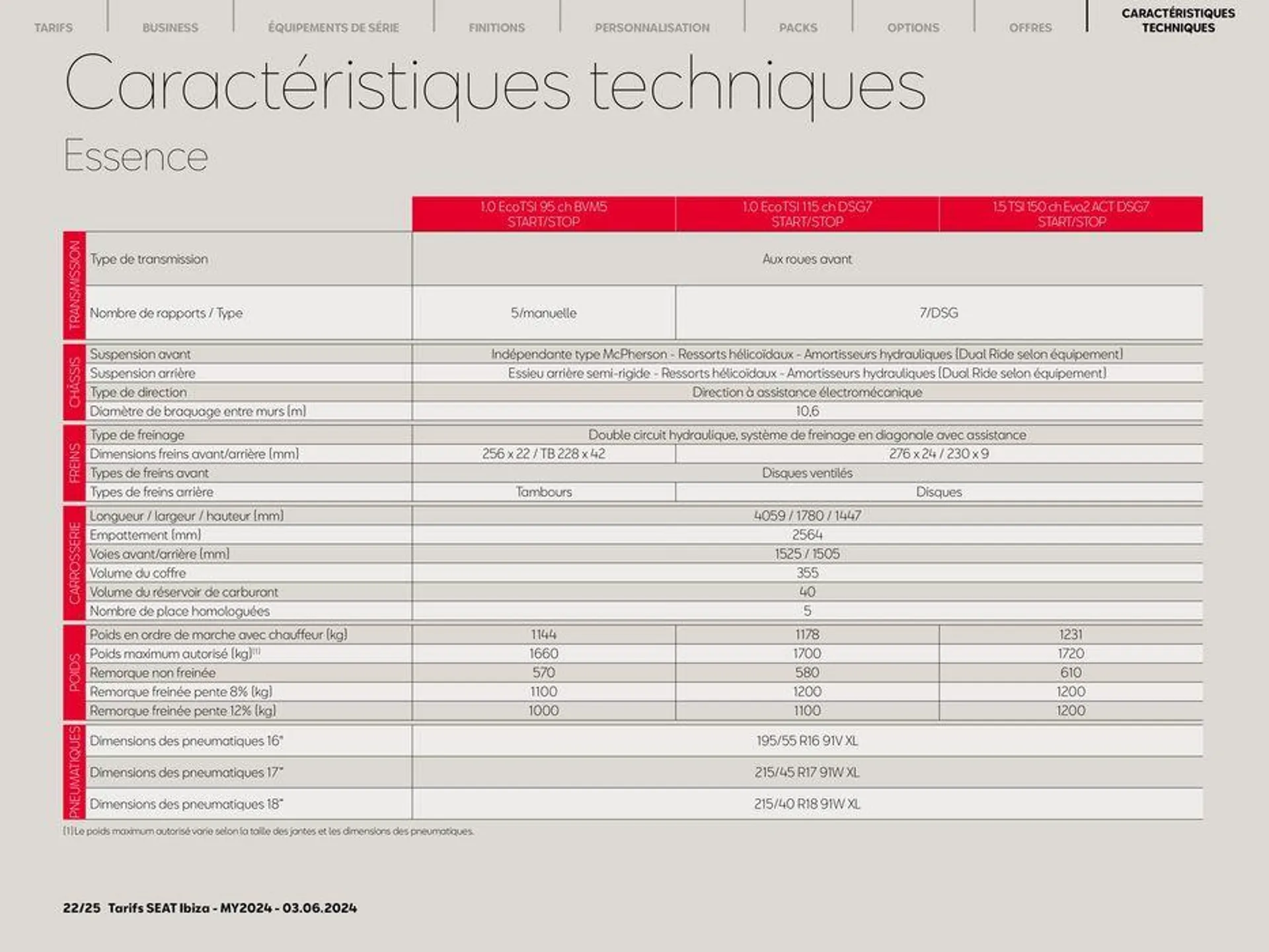Screen dimensions: 1269x952
Task: Click the POIDS section label
Action: (75, 673)
